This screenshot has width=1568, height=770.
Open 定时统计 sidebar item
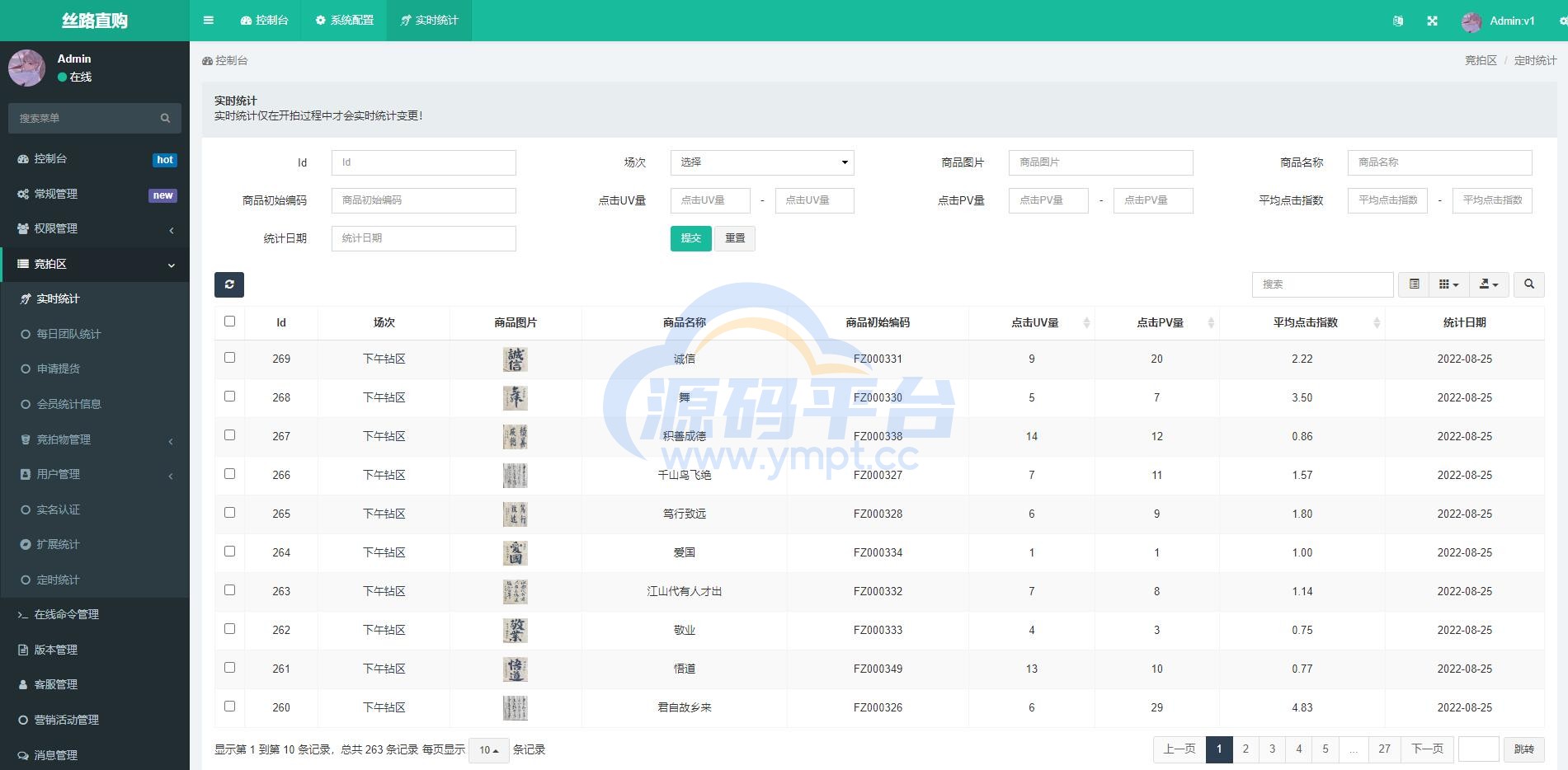point(95,580)
